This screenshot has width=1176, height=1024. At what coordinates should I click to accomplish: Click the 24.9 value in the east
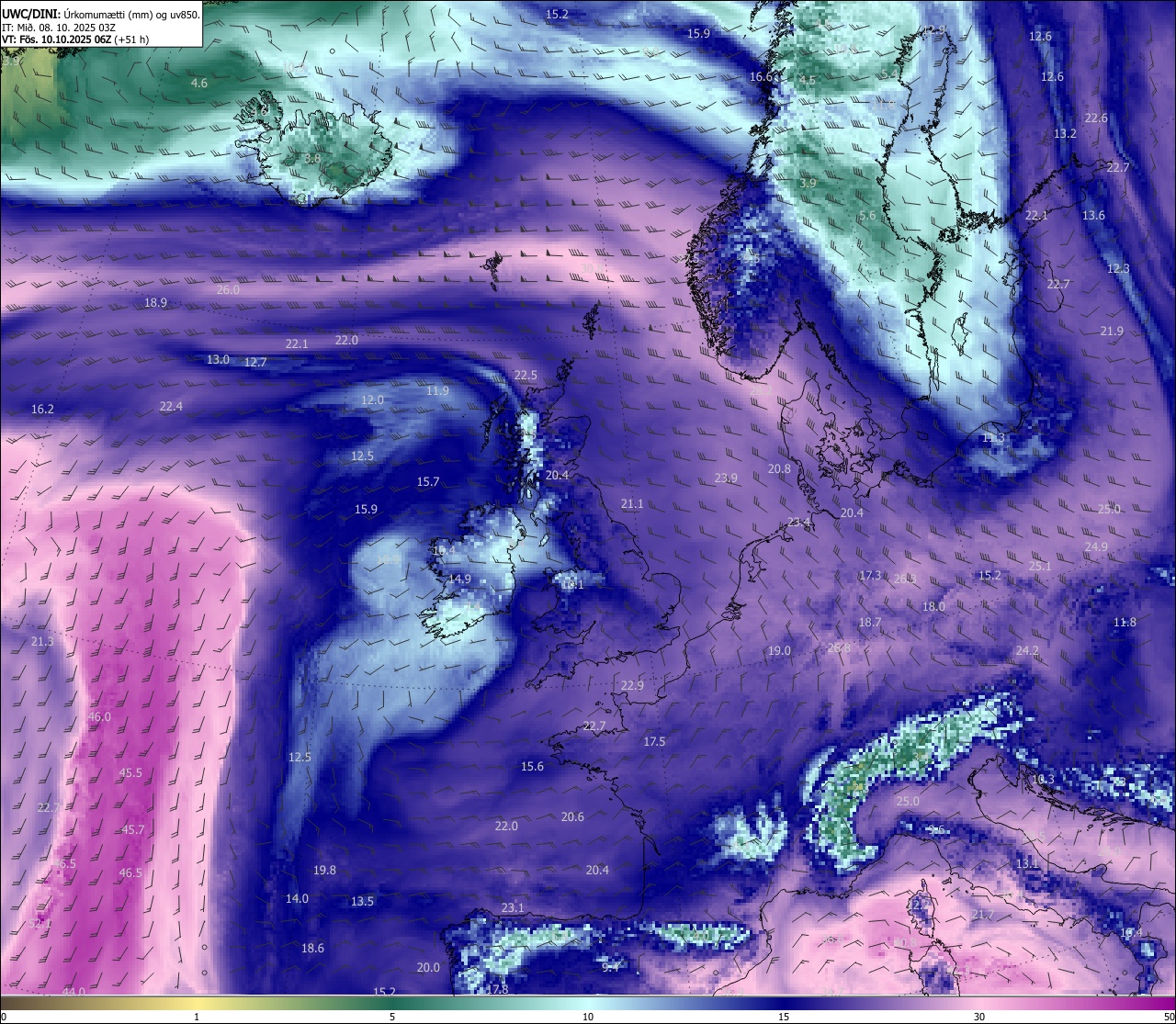point(1096,546)
